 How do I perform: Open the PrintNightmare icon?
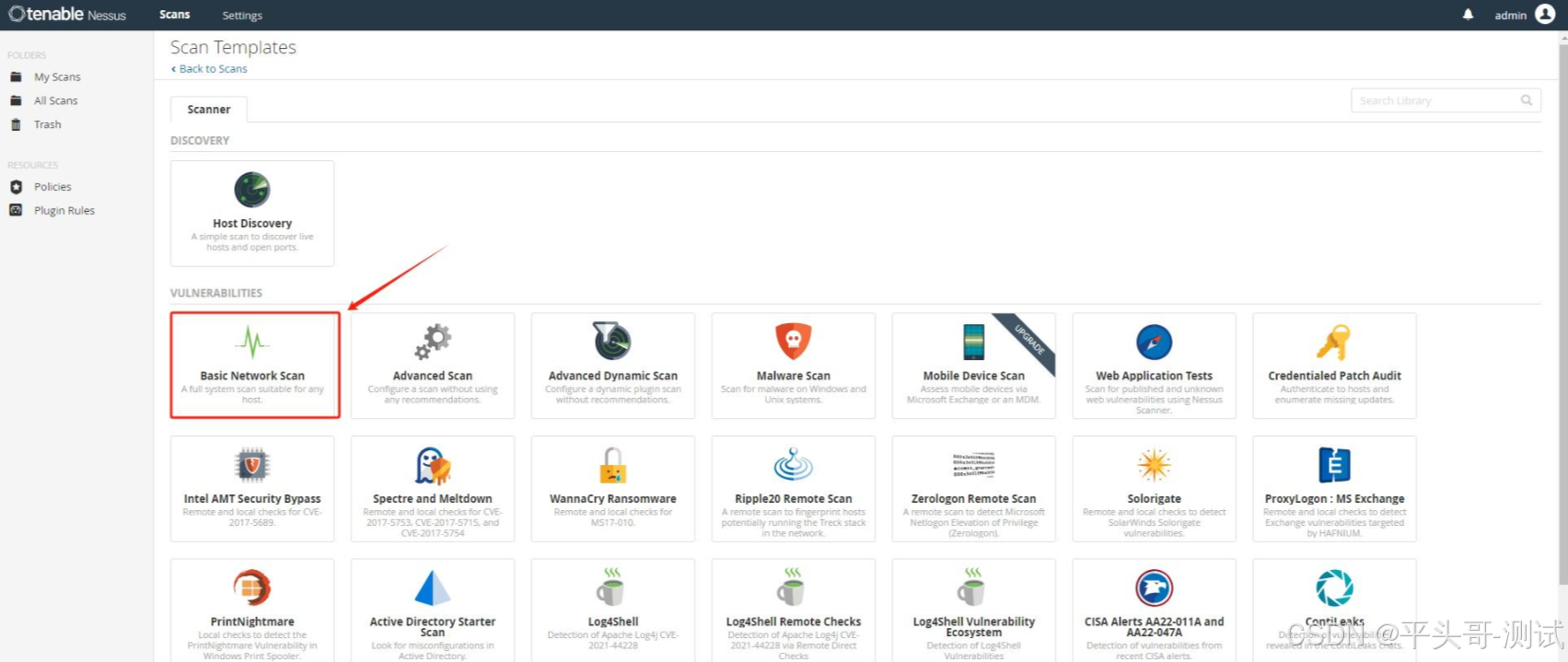252,587
